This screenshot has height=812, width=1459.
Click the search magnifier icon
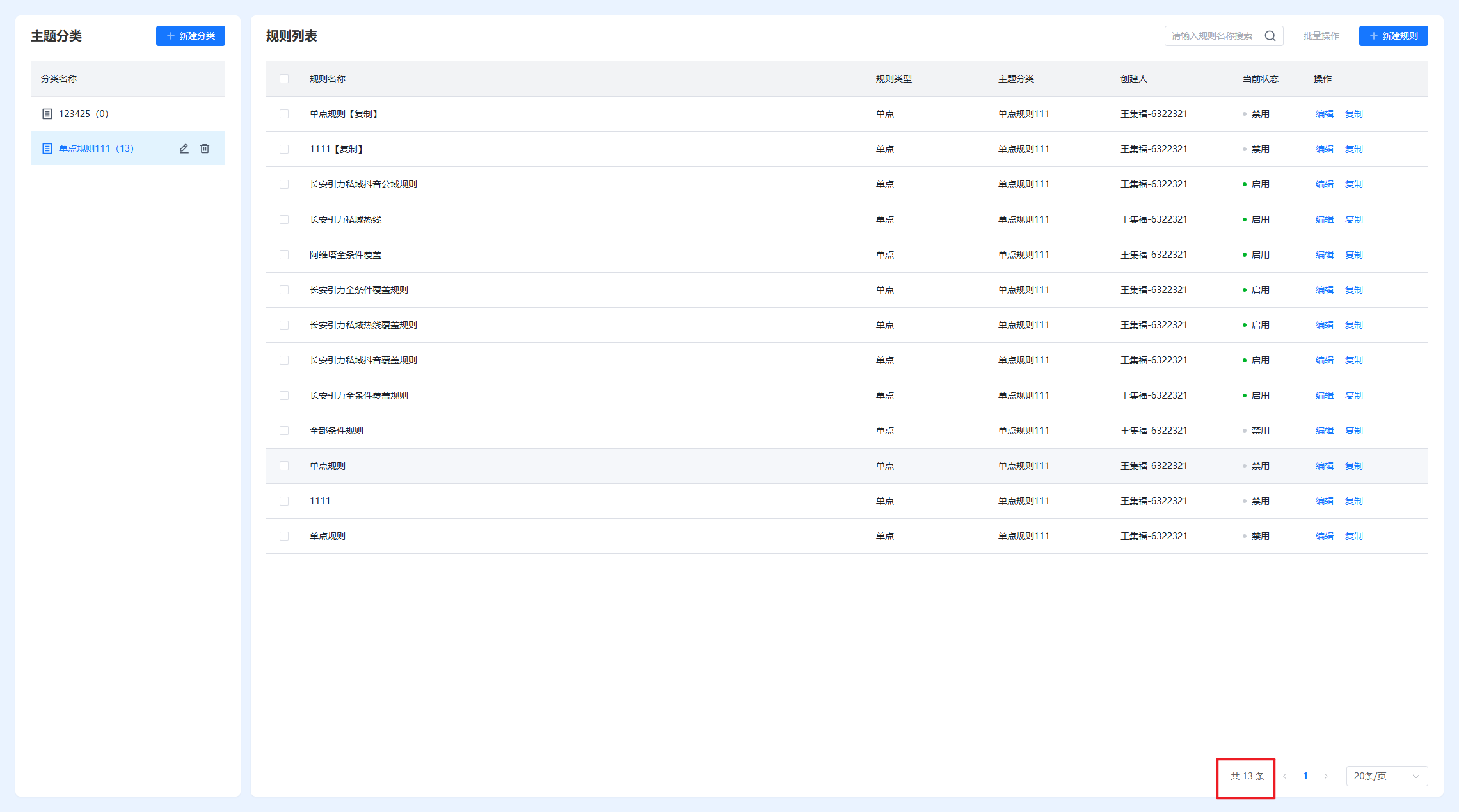(1270, 36)
